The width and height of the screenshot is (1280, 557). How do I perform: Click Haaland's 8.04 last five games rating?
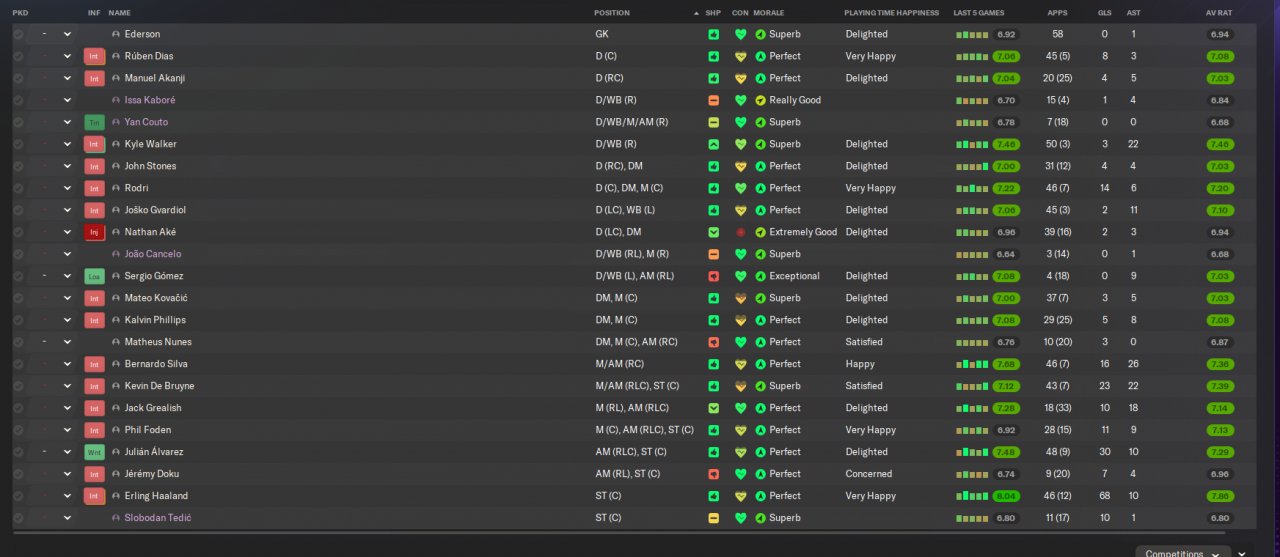(x=1006, y=496)
